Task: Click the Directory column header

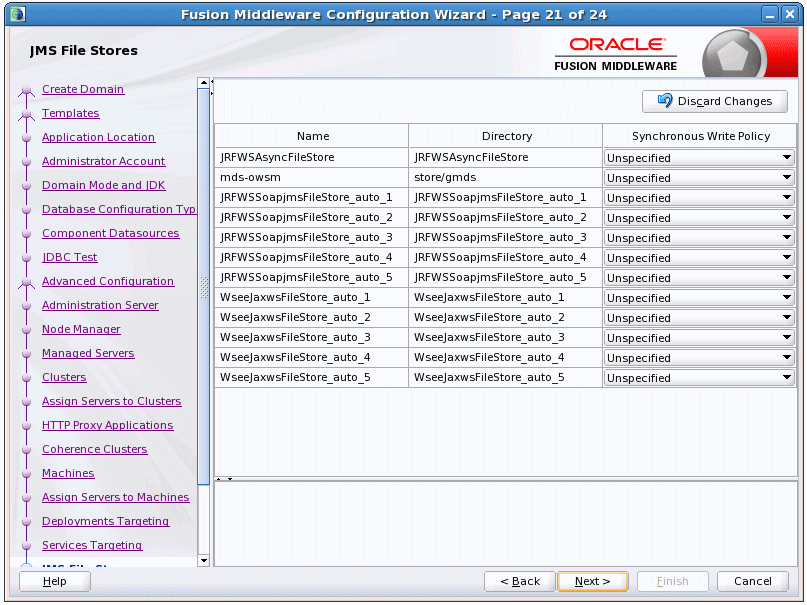Action: click(x=505, y=136)
